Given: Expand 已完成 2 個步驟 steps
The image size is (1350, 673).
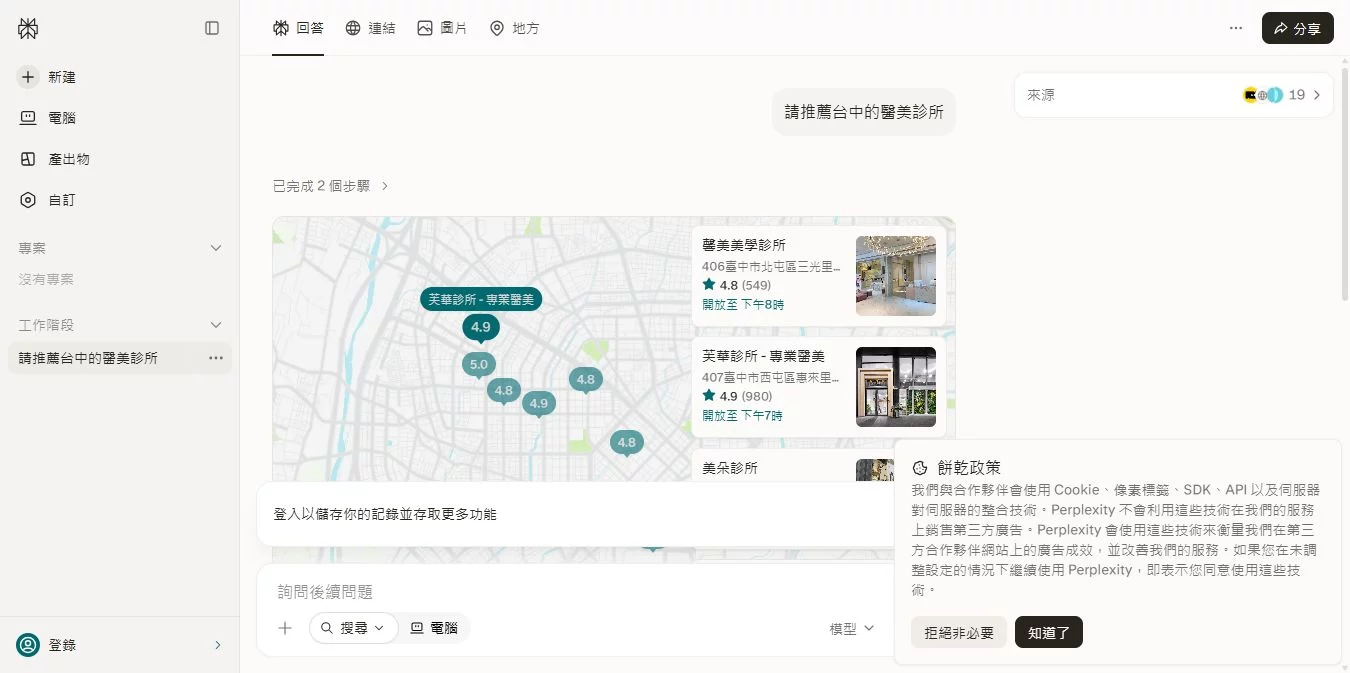Looking at the screenshot, I should point(331,186).
